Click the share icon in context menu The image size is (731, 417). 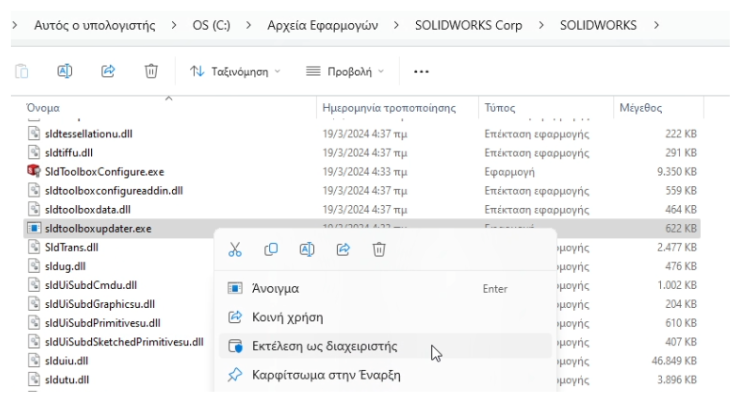tap(342, 249)
